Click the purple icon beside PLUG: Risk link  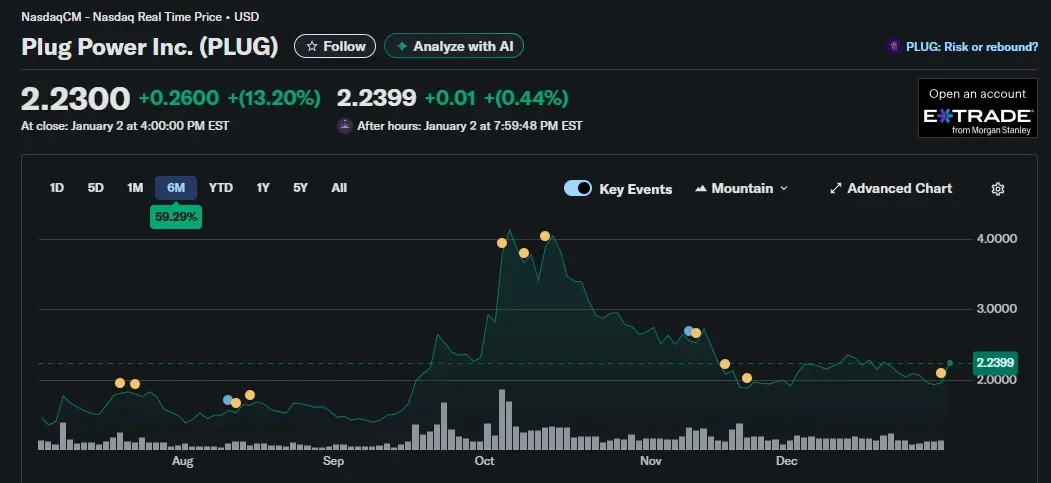coord(893,47)
